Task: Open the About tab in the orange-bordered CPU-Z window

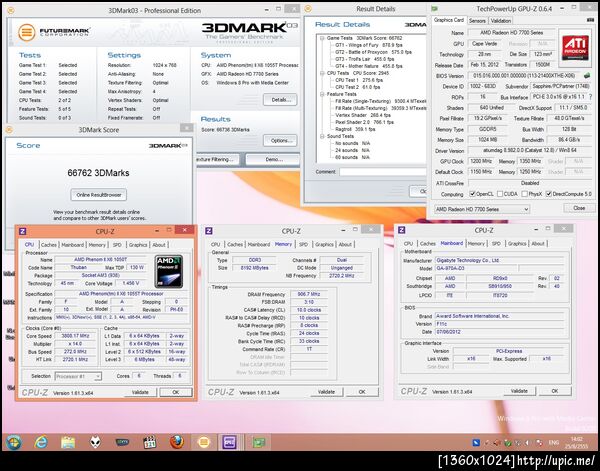Action: 159,244
